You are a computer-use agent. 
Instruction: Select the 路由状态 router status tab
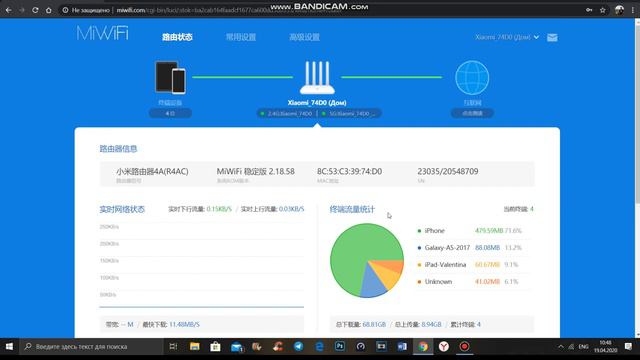click(x=177, y=37)
